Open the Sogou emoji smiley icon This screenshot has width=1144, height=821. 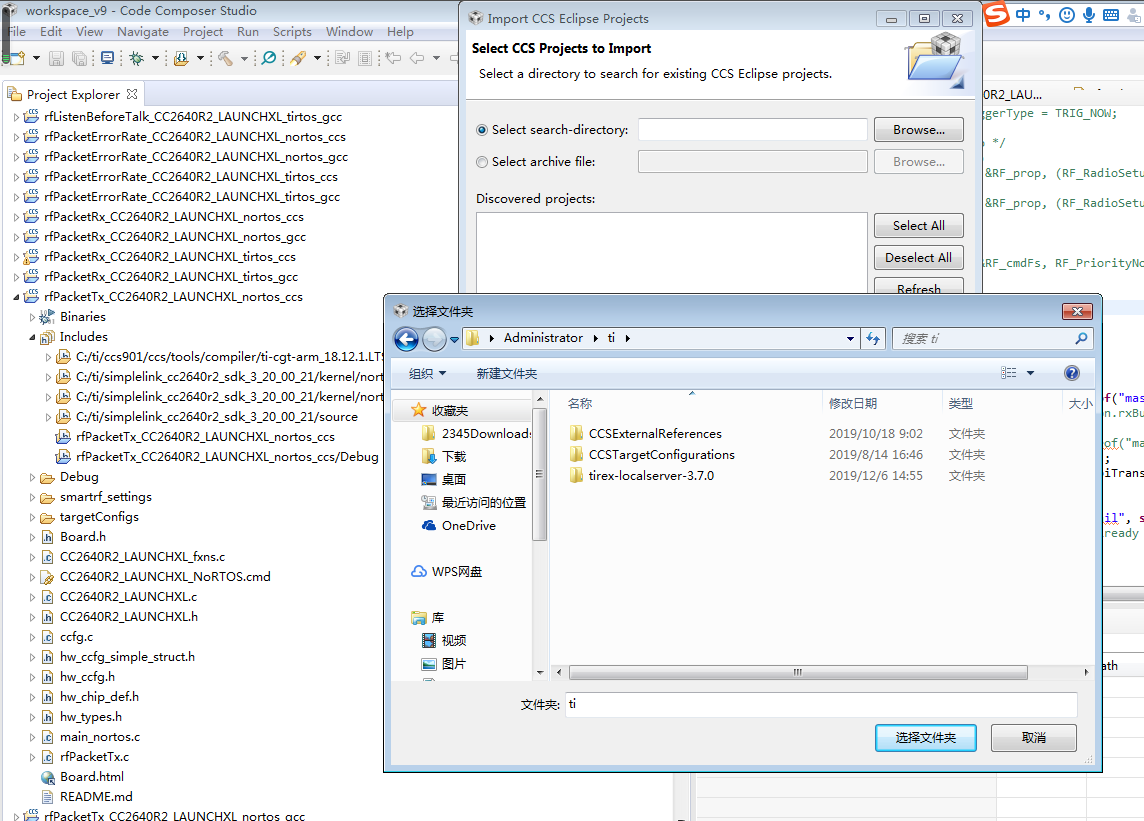coord(1067,15)
